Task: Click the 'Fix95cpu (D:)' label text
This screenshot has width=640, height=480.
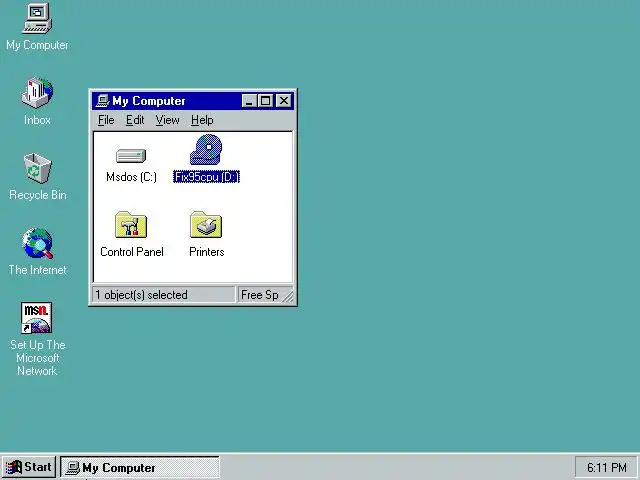Action: (207, 177)
